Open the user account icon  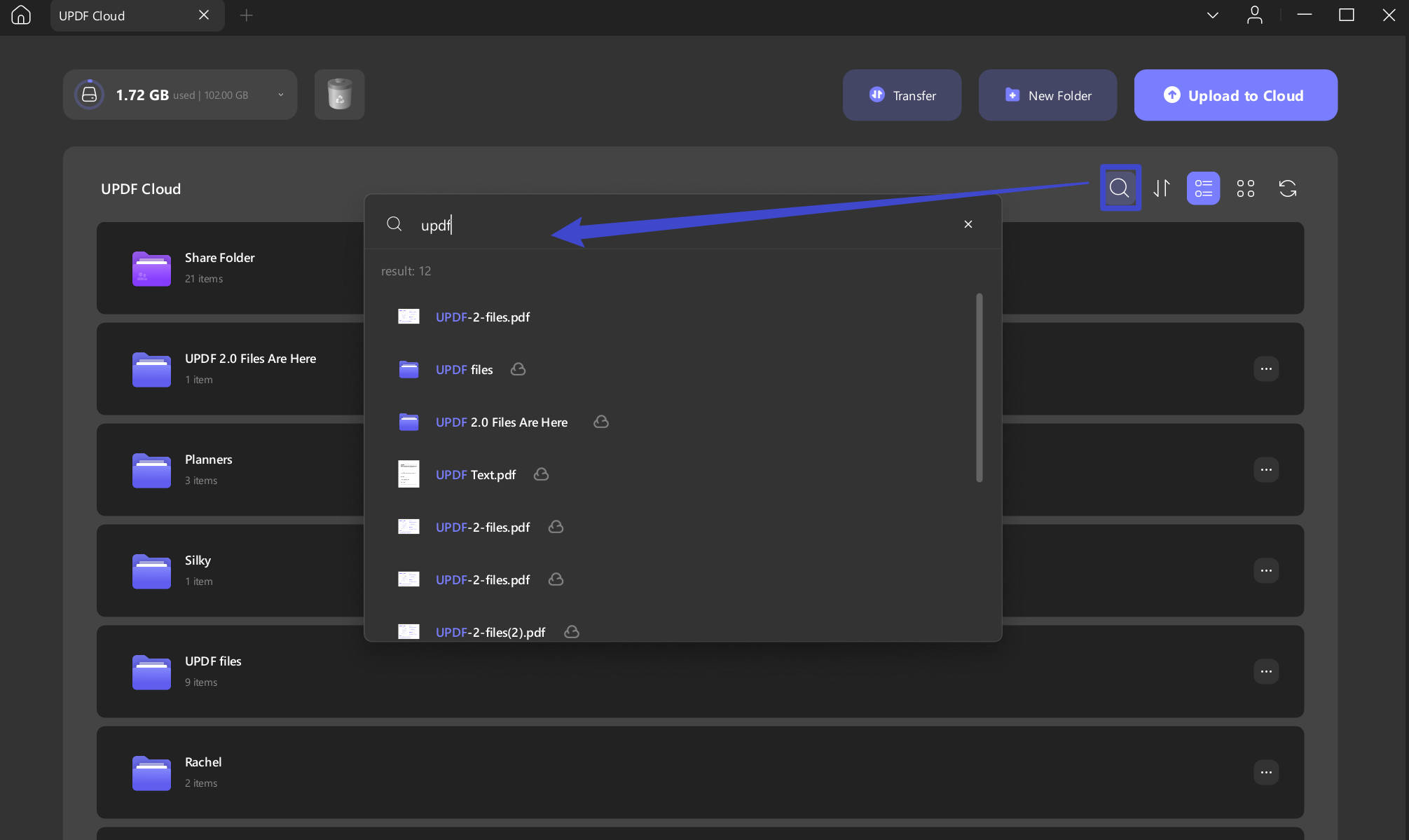tap(1254, 15)
